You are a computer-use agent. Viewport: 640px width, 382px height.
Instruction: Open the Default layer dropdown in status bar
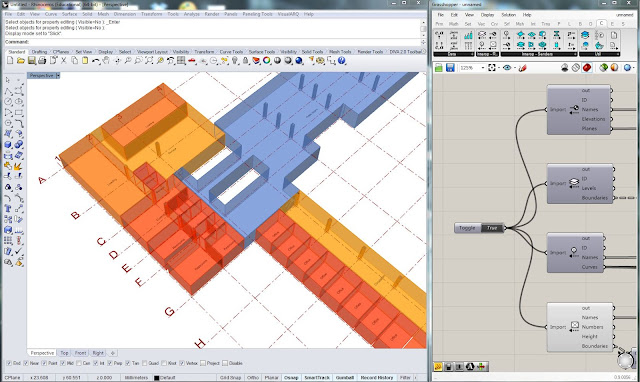165,378
